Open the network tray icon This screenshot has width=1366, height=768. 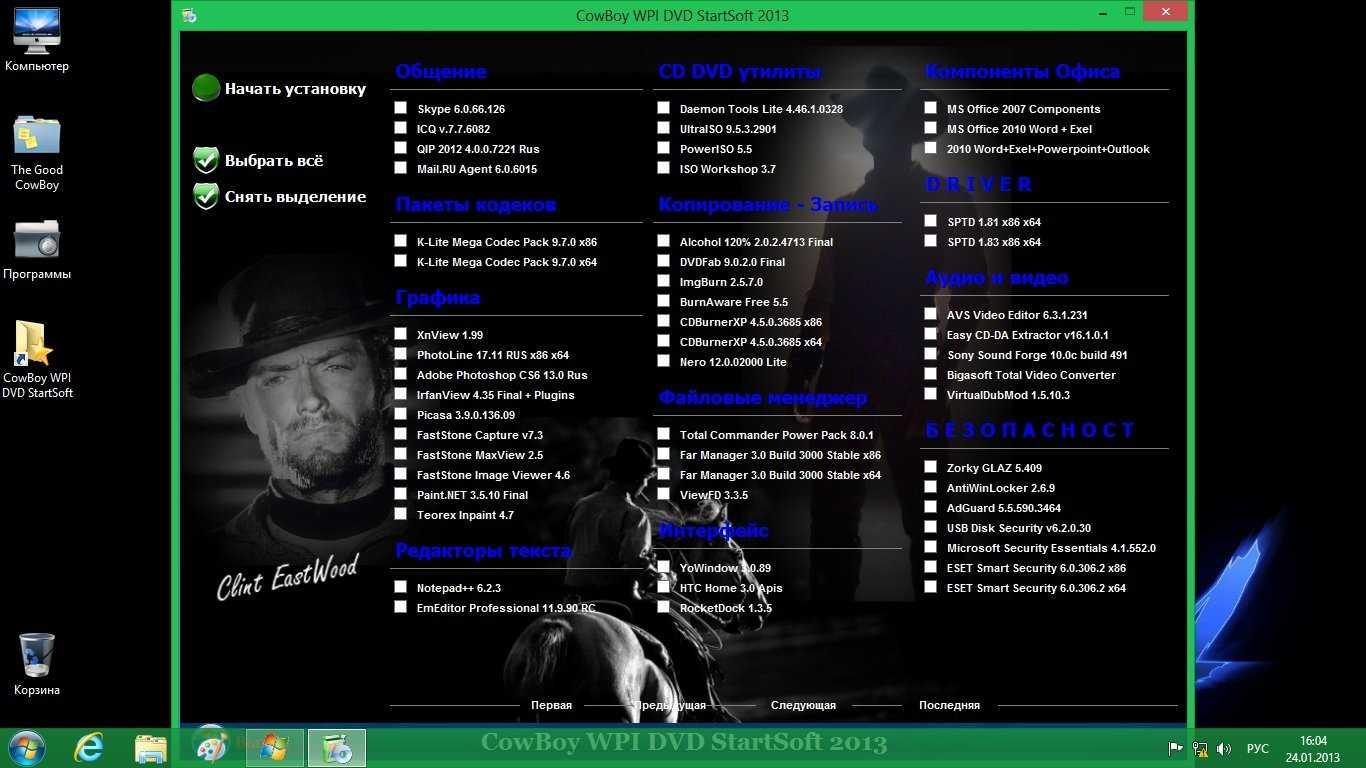pyautogui.click(x=1200, y=748)
